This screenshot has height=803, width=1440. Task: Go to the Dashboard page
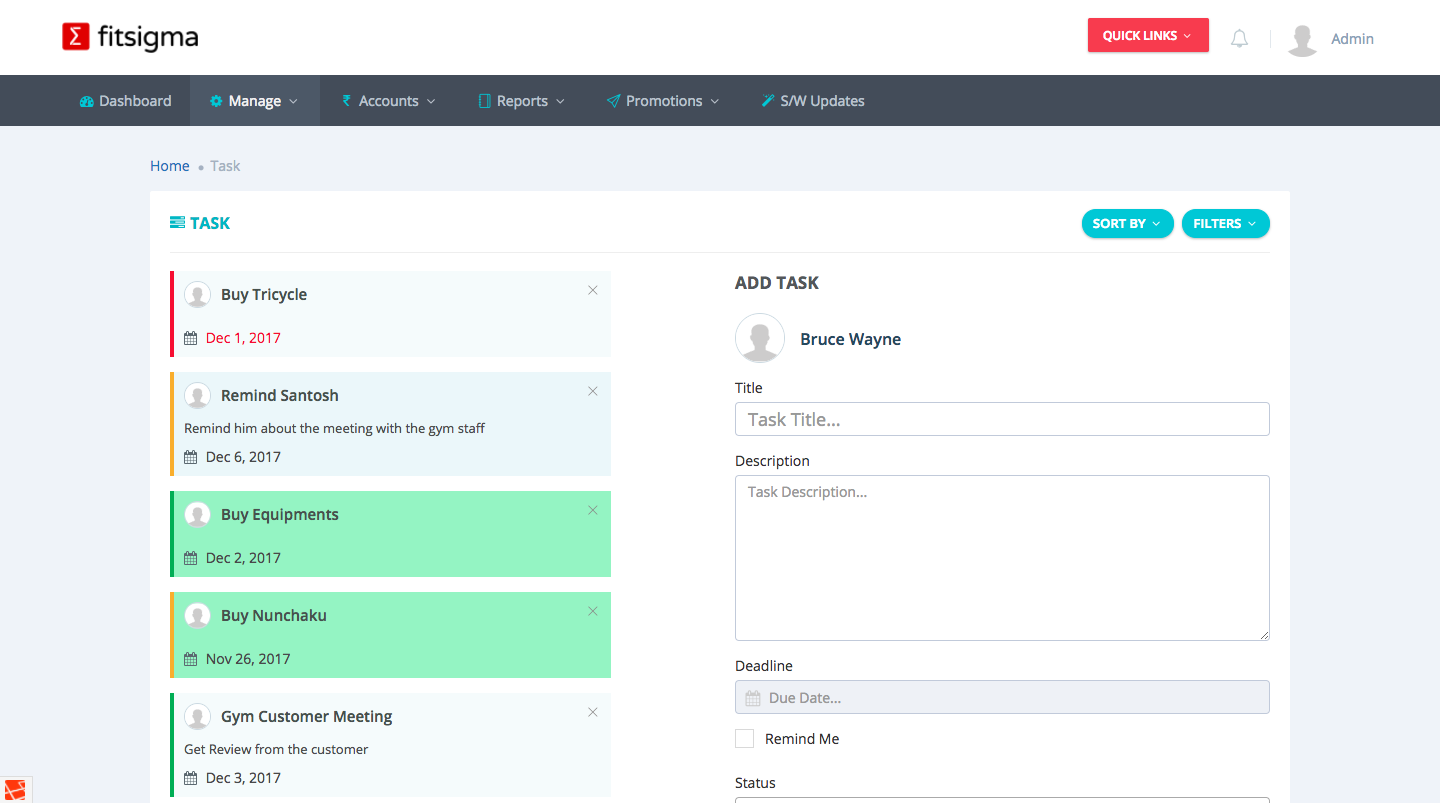pos(125,101)
